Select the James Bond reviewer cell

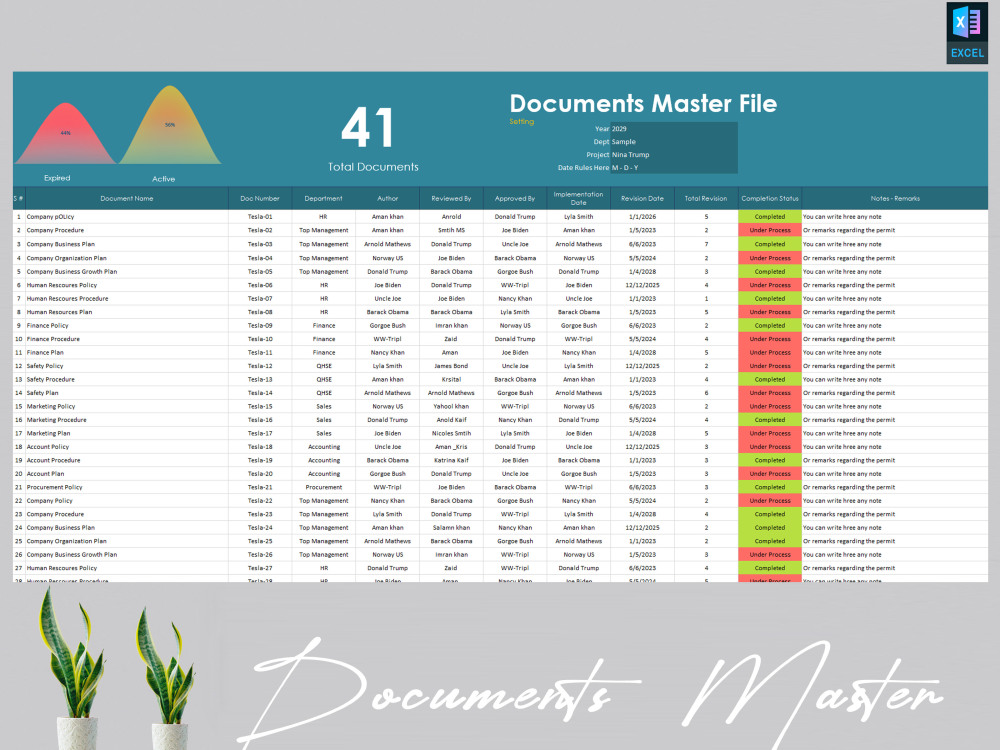click(451, 366)
